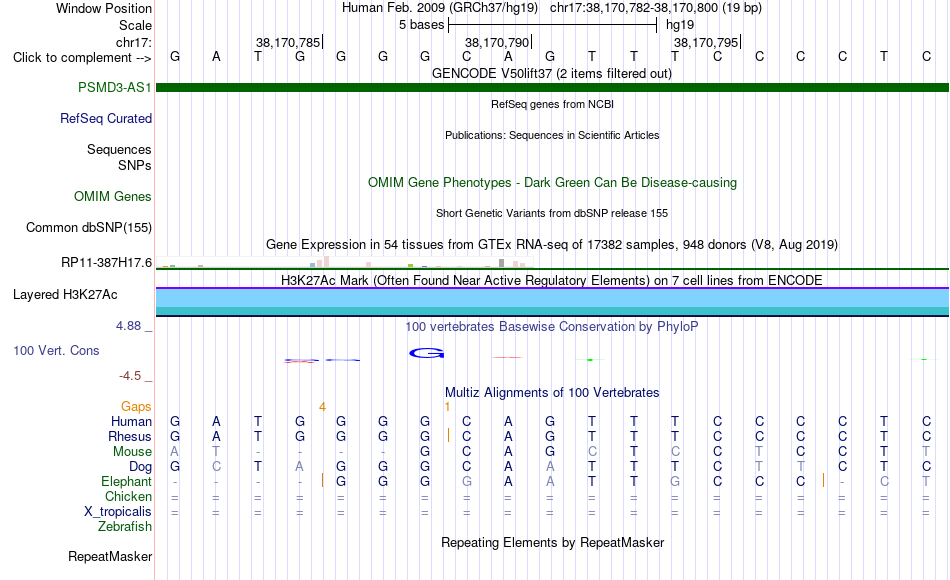
Task: Open the RefSeq Curated track label
Action: click(x=105, y=118)
